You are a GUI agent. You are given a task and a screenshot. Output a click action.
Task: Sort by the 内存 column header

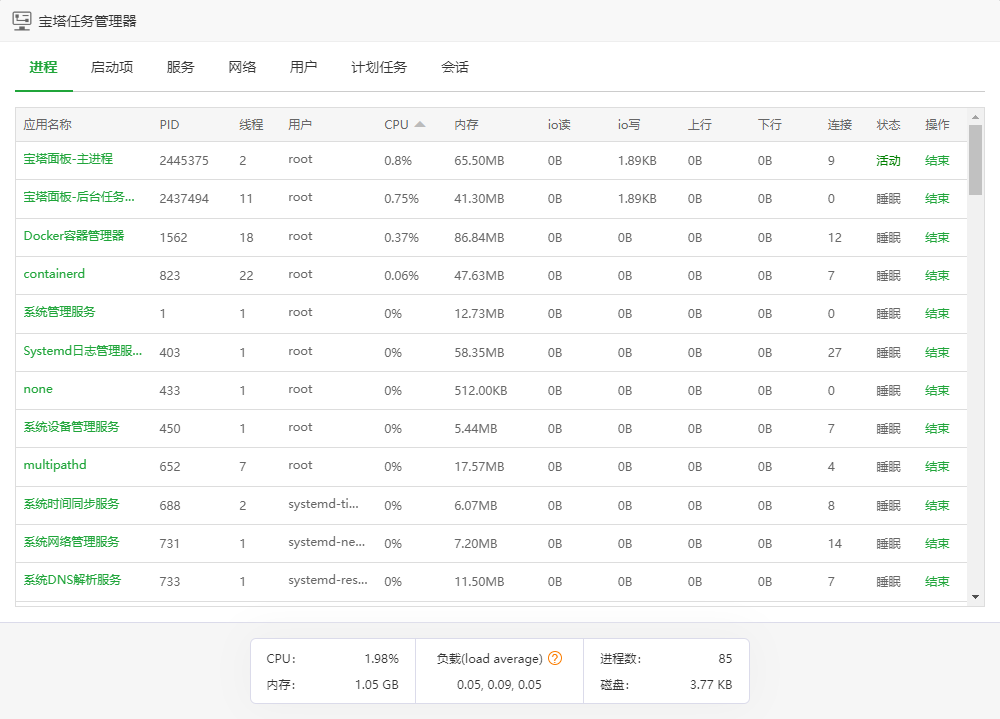[466, 124]
